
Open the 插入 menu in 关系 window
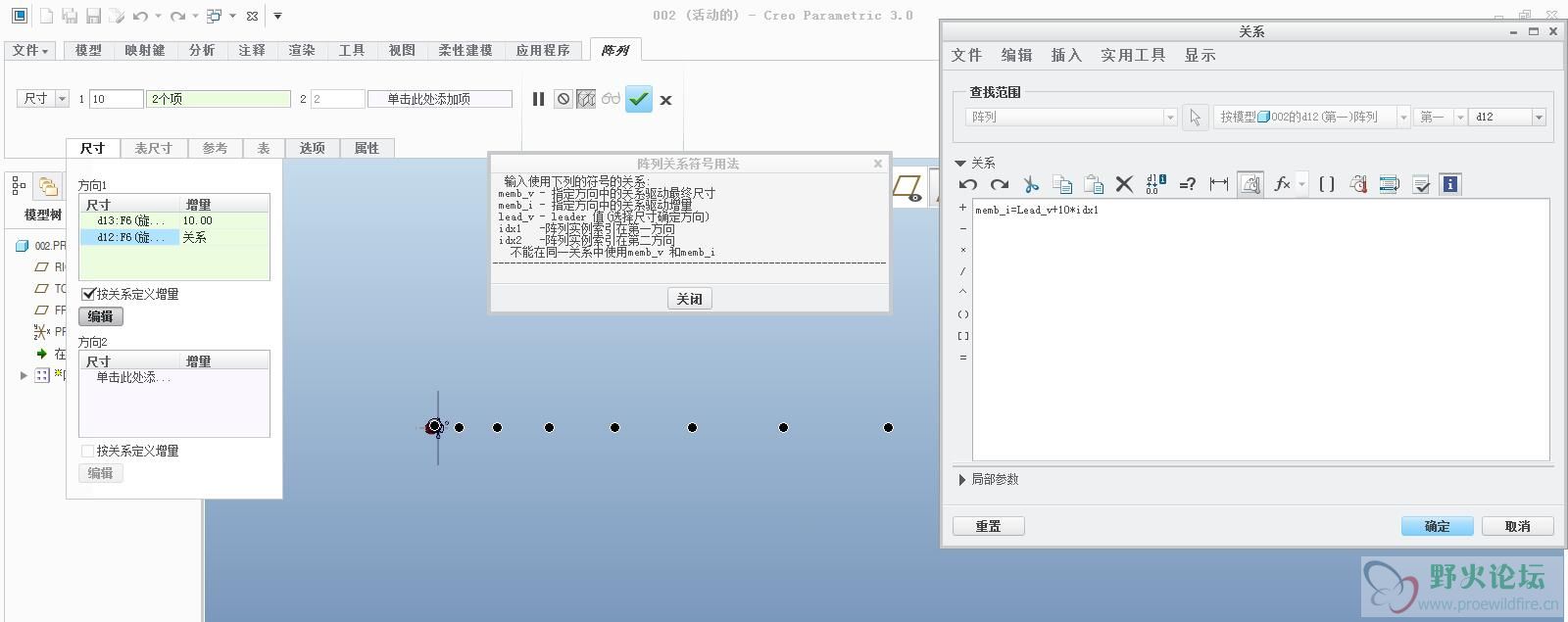tap(1066, 55)
